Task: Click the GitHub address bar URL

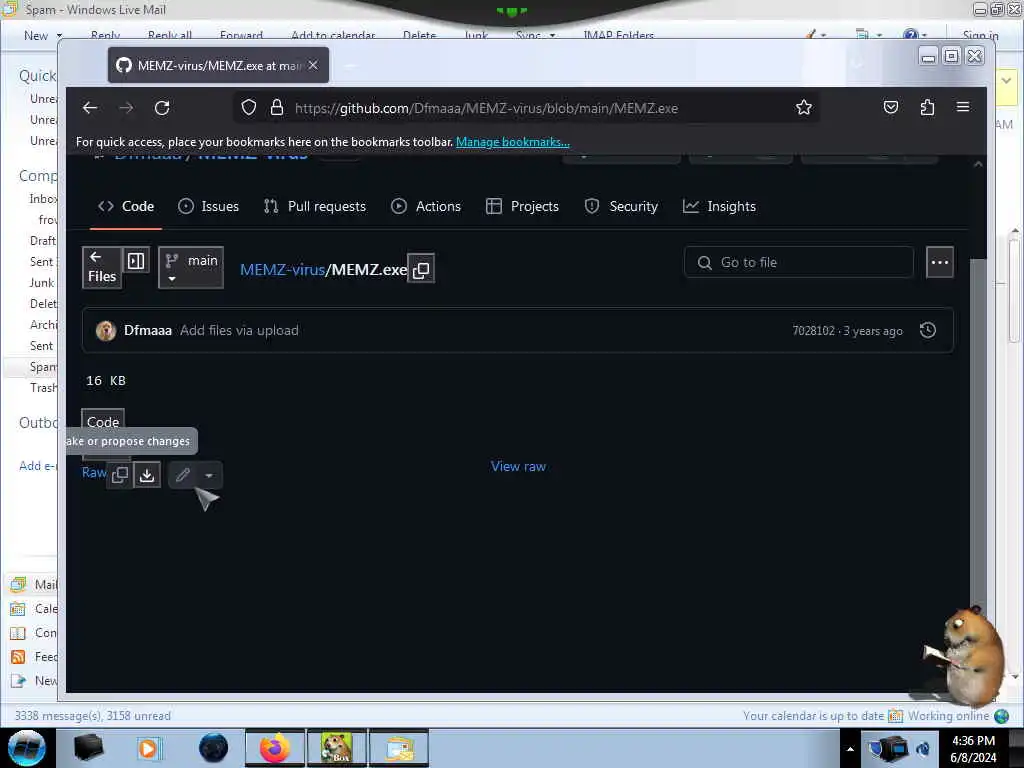Action: [487, 108]
